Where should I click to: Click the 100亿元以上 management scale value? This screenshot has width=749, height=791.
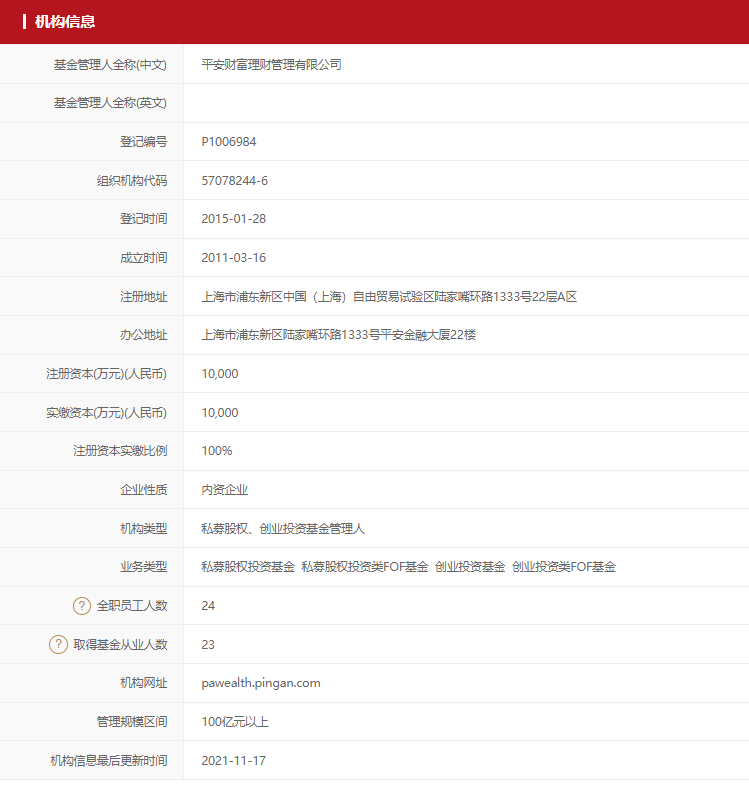[x=235, y=722]
